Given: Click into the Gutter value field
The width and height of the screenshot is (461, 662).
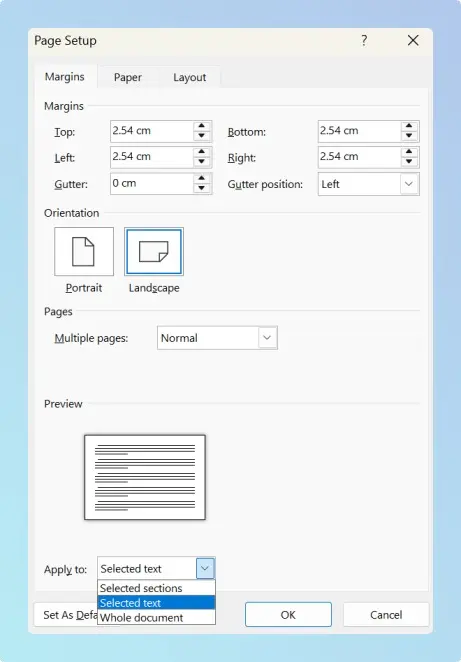Looking at the screenshot, I should coord(152,183).
